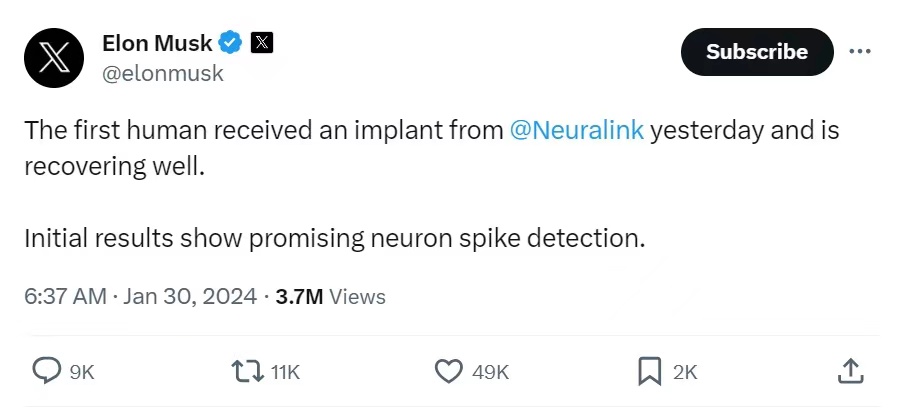
Task: Share the post via upload arrow icon
Action: click(849, 371)
